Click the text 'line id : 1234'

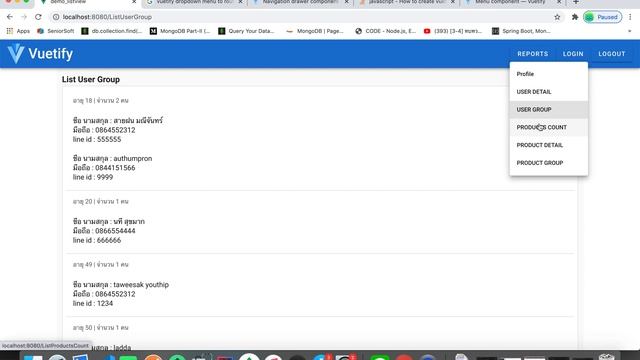93,303
